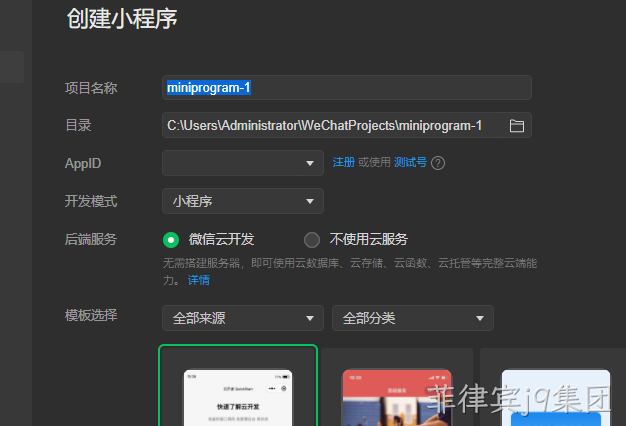Open the folder browse icon for directory
This screenshot has height=426, width=626.
click(x=517, y=126)
